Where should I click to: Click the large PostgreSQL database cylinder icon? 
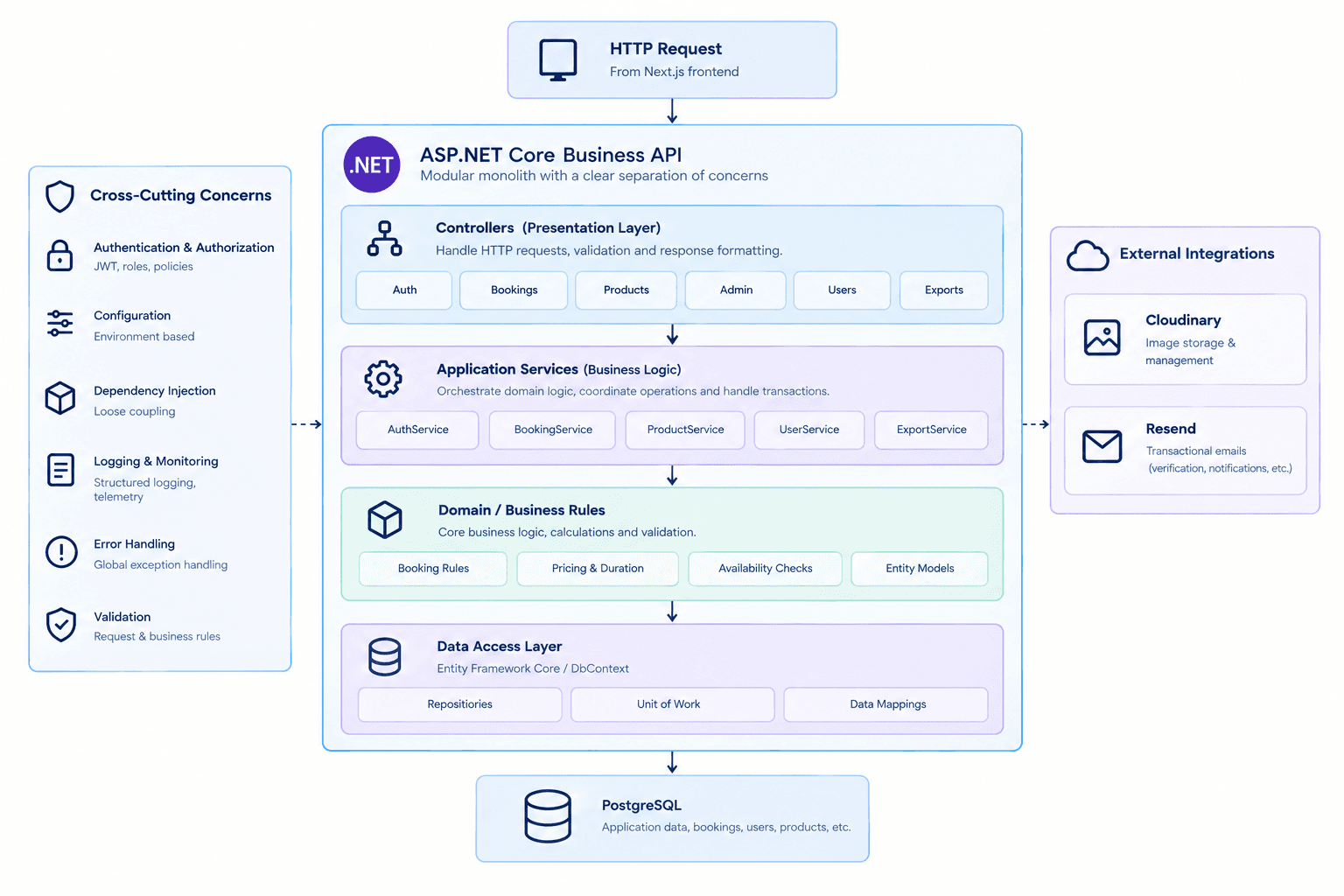pos(548,816)
